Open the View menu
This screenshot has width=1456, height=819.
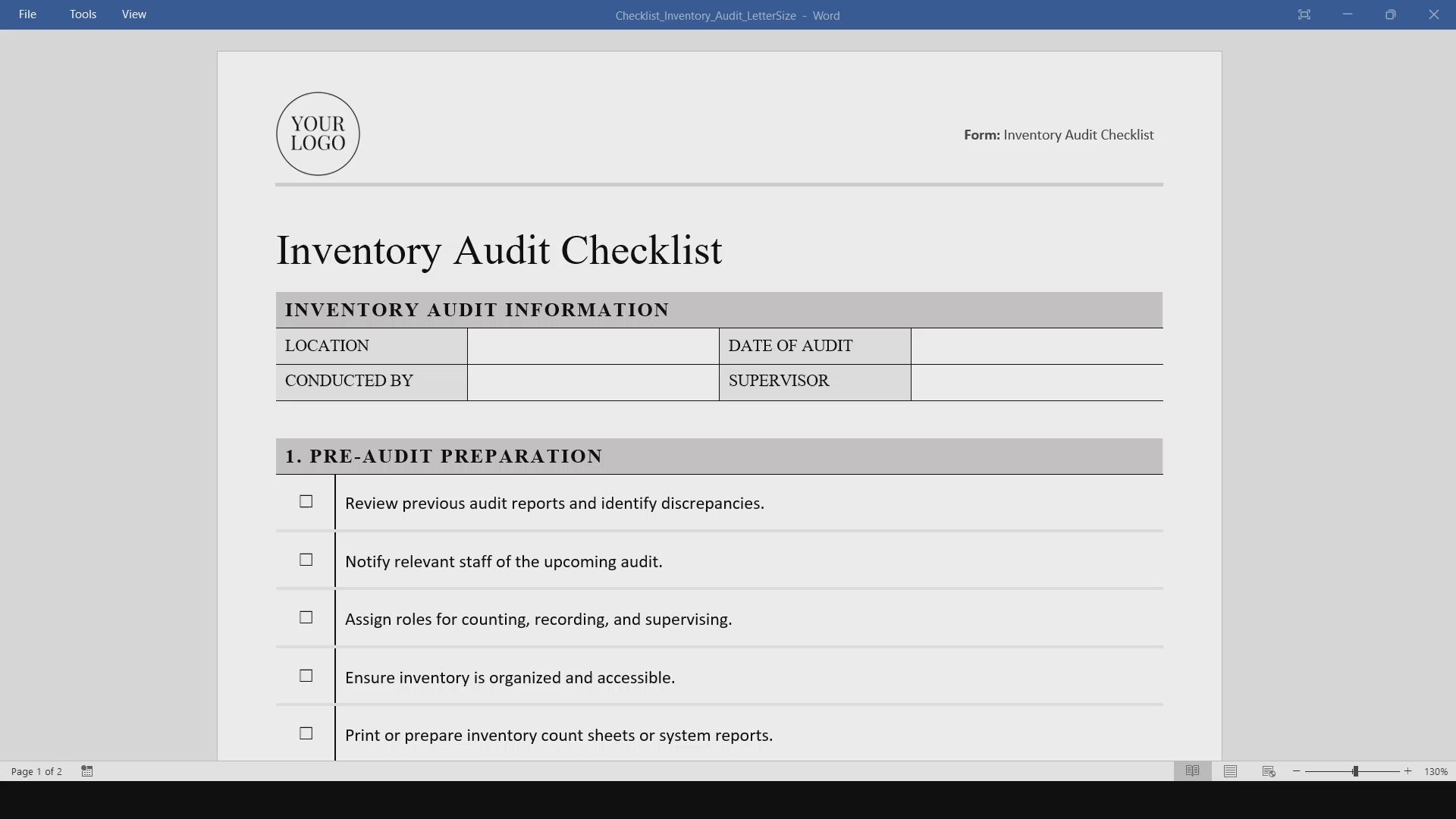tap(133, 14)
